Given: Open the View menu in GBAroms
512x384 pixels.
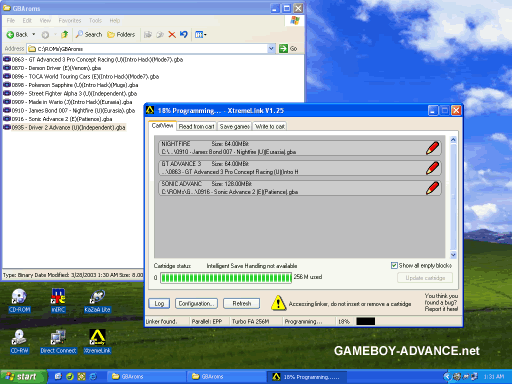Looking at the screenshot, I should click(x=45, y=21).
